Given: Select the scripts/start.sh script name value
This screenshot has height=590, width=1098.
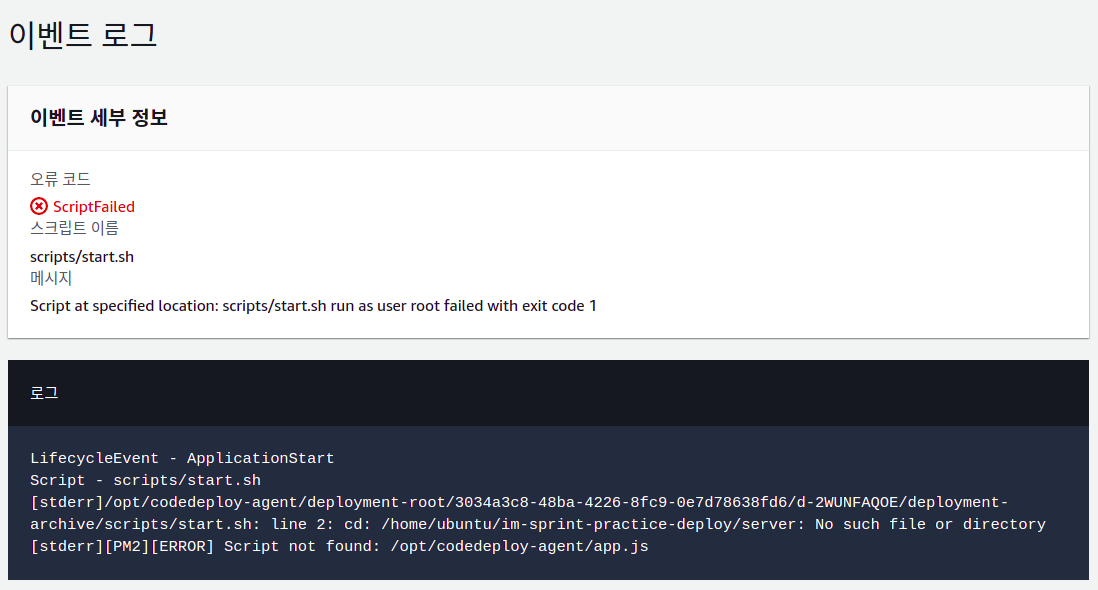Looking at the screenshot, I should pos(82,257).
